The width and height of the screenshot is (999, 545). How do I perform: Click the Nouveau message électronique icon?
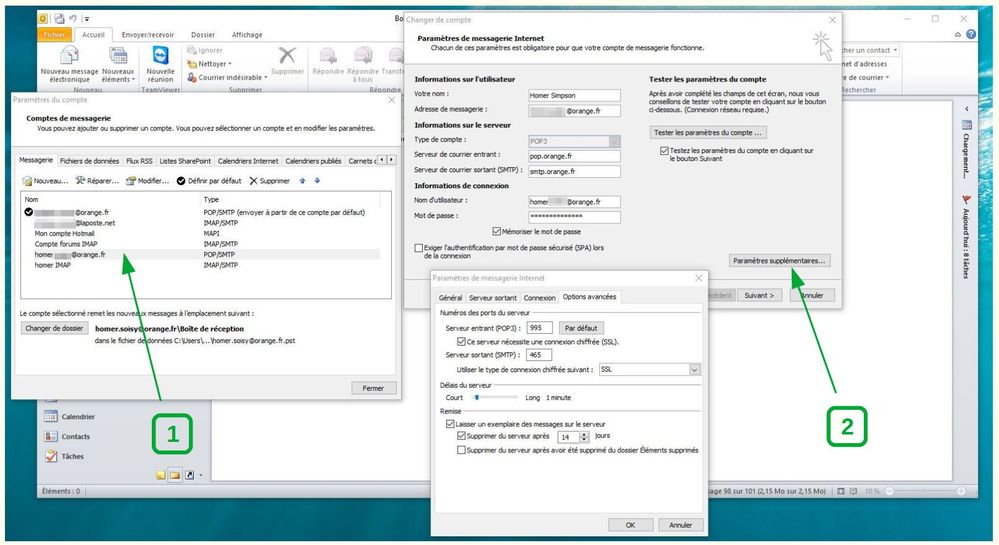(69, 56)
